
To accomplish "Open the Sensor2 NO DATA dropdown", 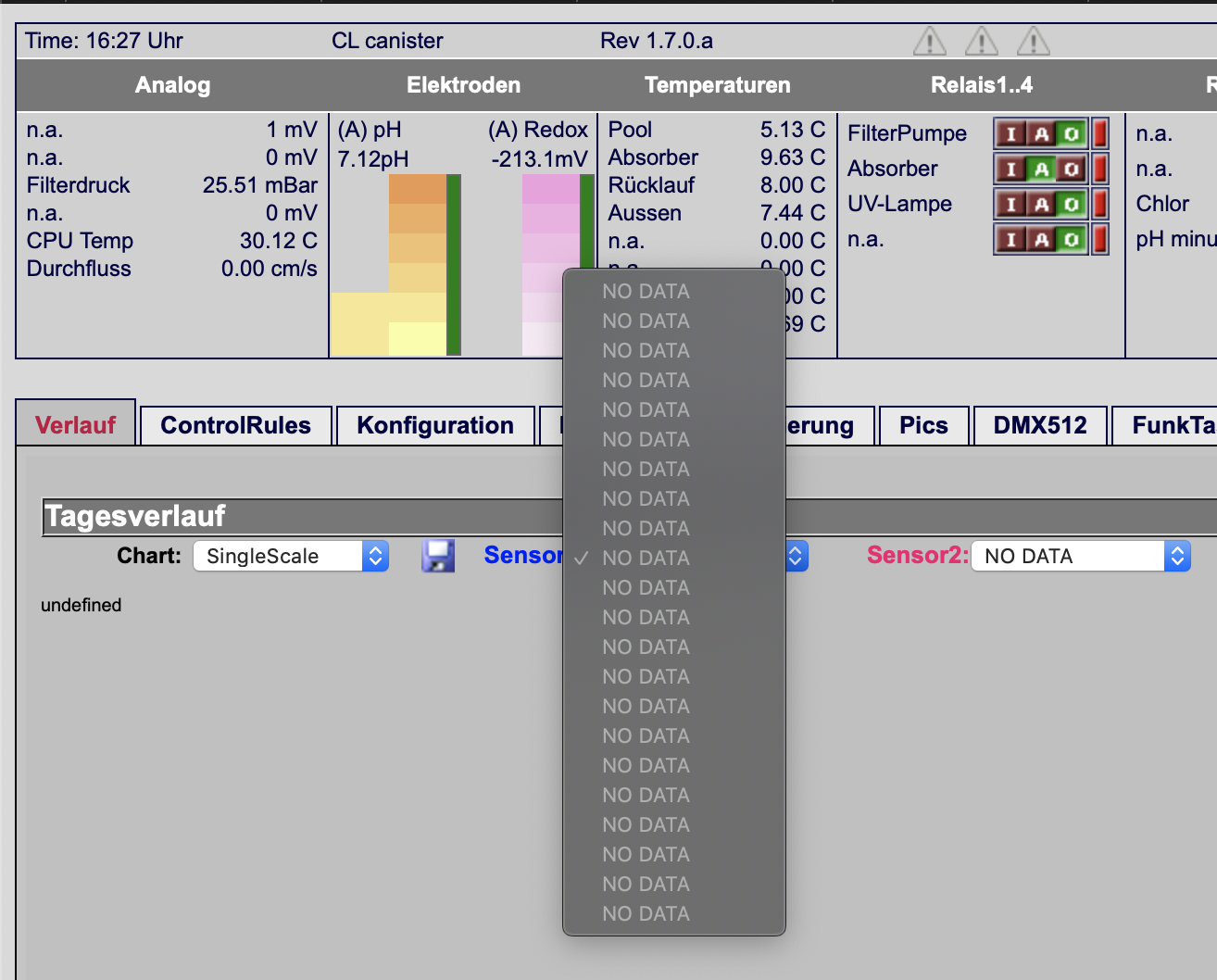I will (x=1081, y=556).
